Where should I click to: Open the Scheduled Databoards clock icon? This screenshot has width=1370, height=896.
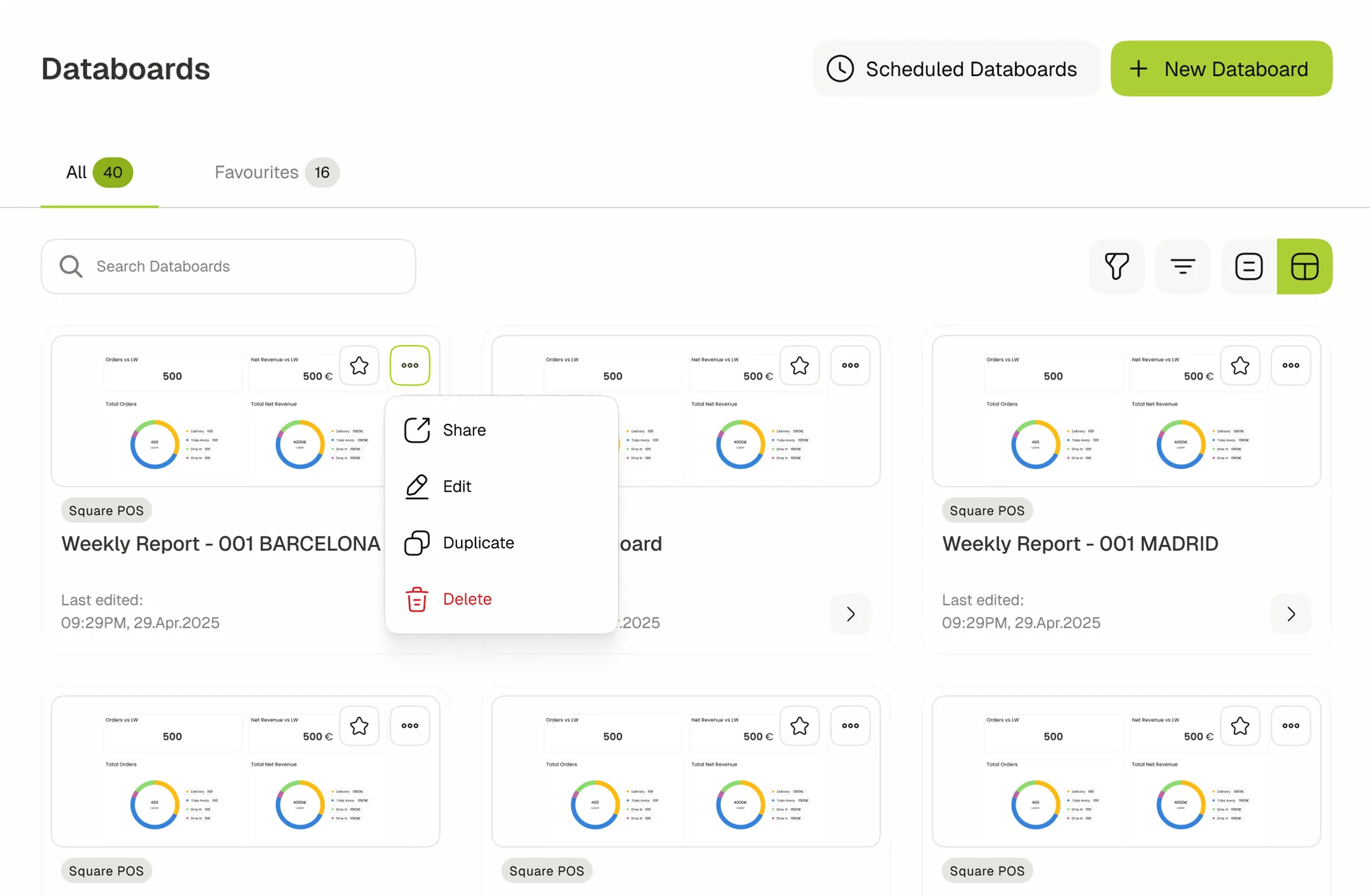tap(840, 68)
